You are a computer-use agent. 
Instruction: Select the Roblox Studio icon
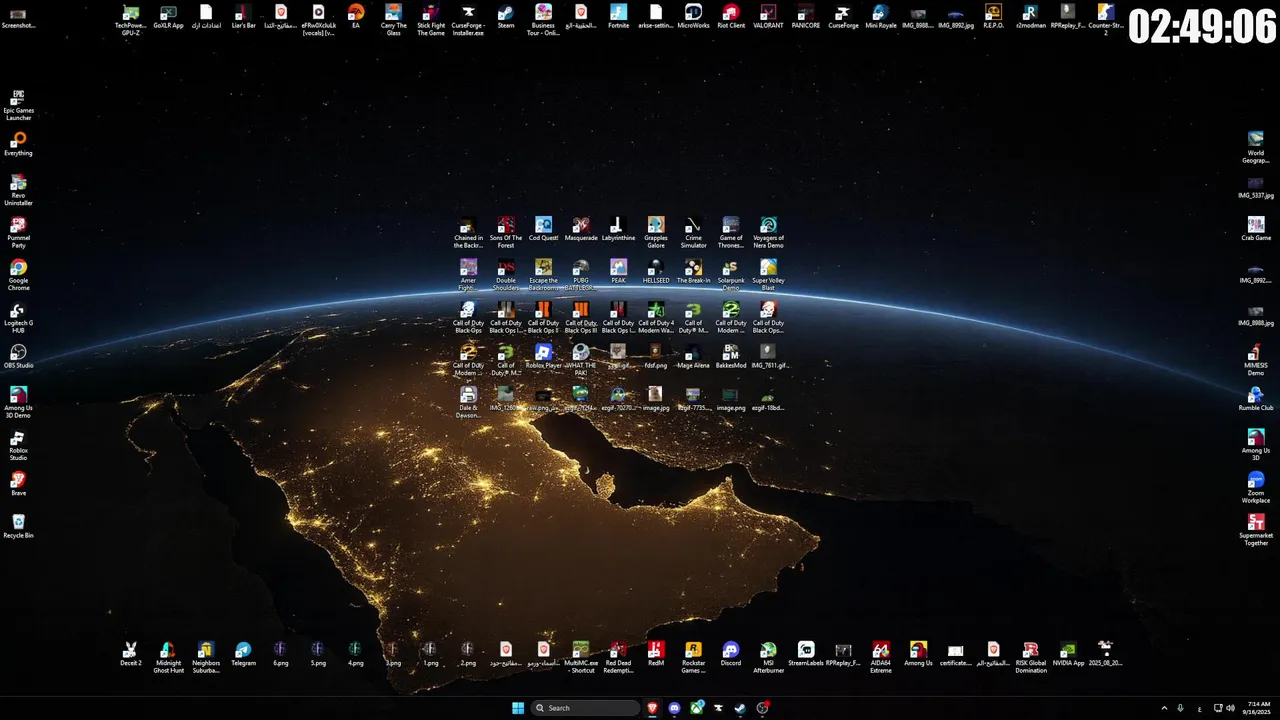pyautogui.click(x=18, y=445)
